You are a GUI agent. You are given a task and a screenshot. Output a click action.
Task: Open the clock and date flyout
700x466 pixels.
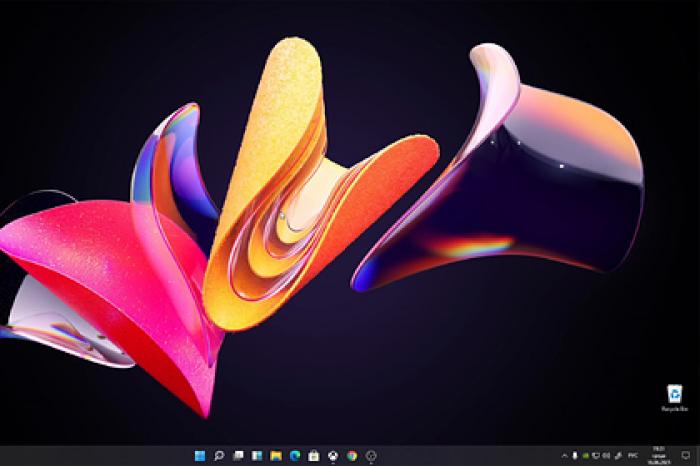click(x=659, y=456)
